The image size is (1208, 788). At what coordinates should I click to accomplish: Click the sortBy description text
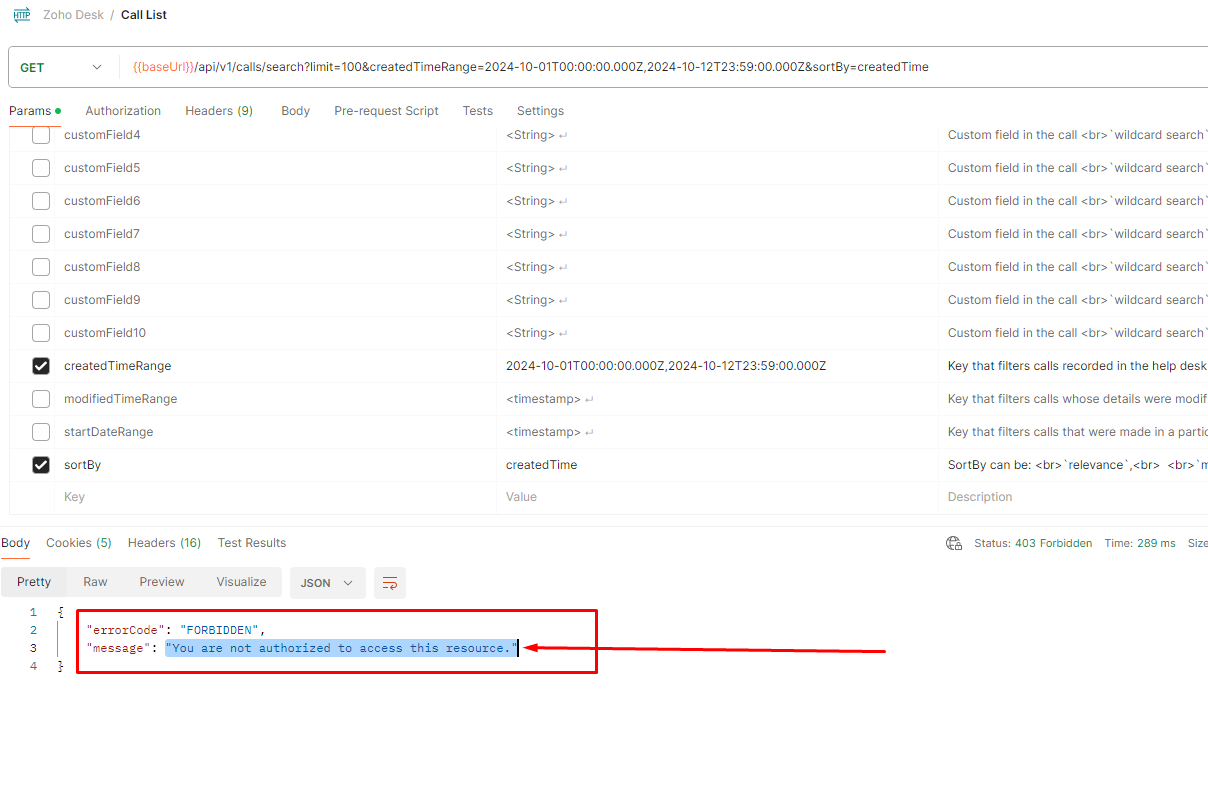point(1078,465)
